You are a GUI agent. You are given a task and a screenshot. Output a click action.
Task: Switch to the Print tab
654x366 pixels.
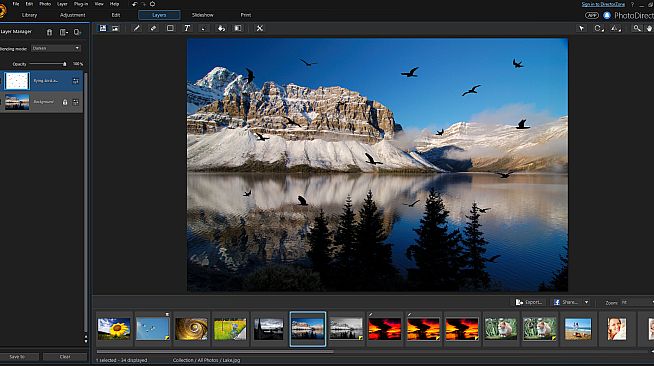tap(246, 15)
